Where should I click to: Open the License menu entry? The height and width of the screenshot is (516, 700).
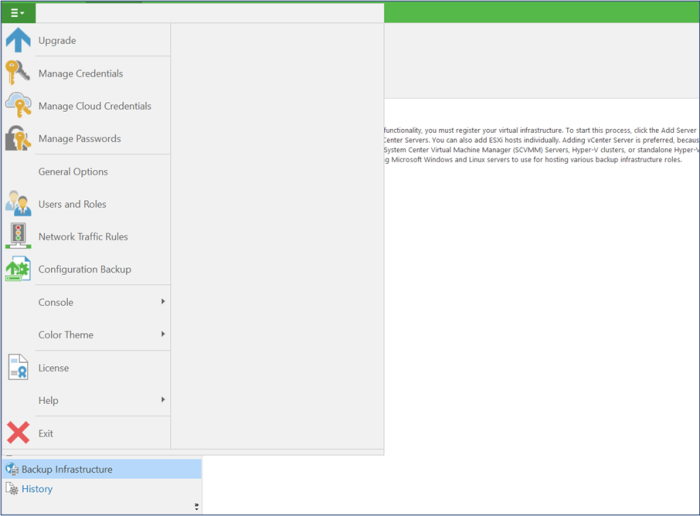pyautogui.click(x=54, y=368)
